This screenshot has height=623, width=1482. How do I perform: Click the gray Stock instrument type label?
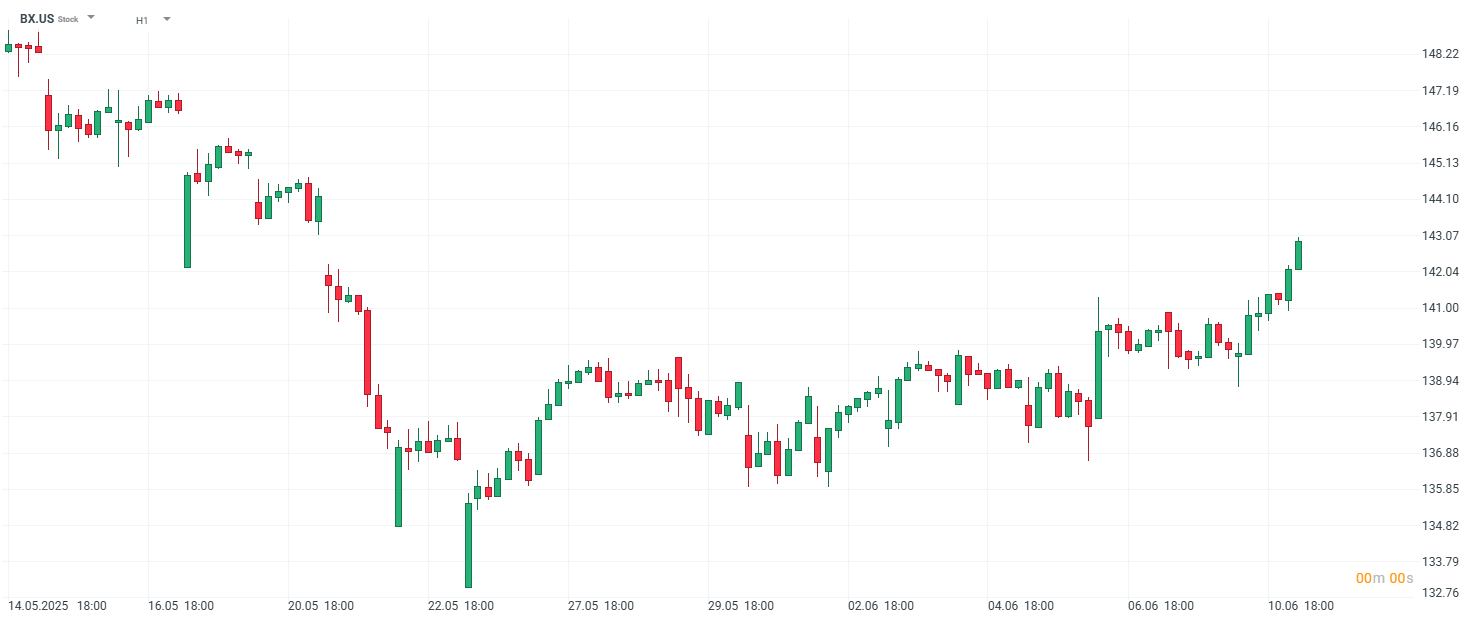68,20
